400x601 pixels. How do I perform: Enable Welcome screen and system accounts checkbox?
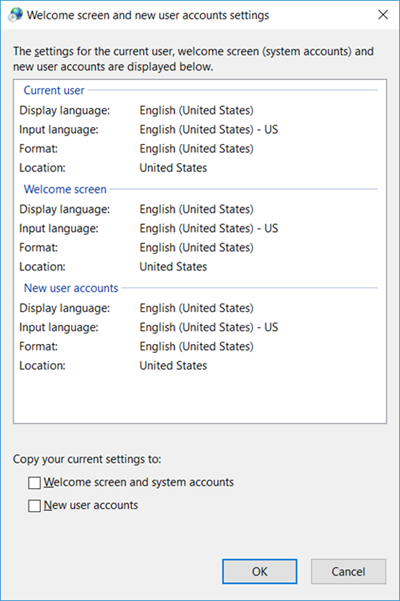(34, 483)
